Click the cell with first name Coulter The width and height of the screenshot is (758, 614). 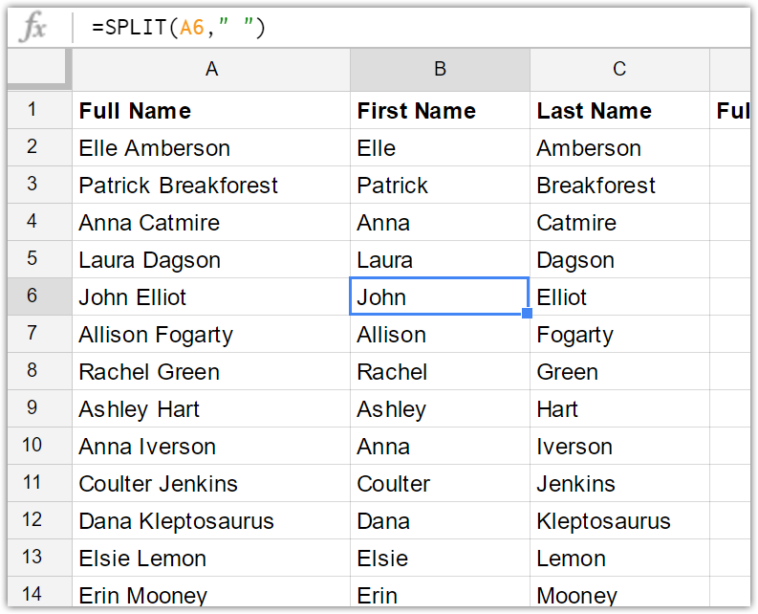click(x=439, y=484)
